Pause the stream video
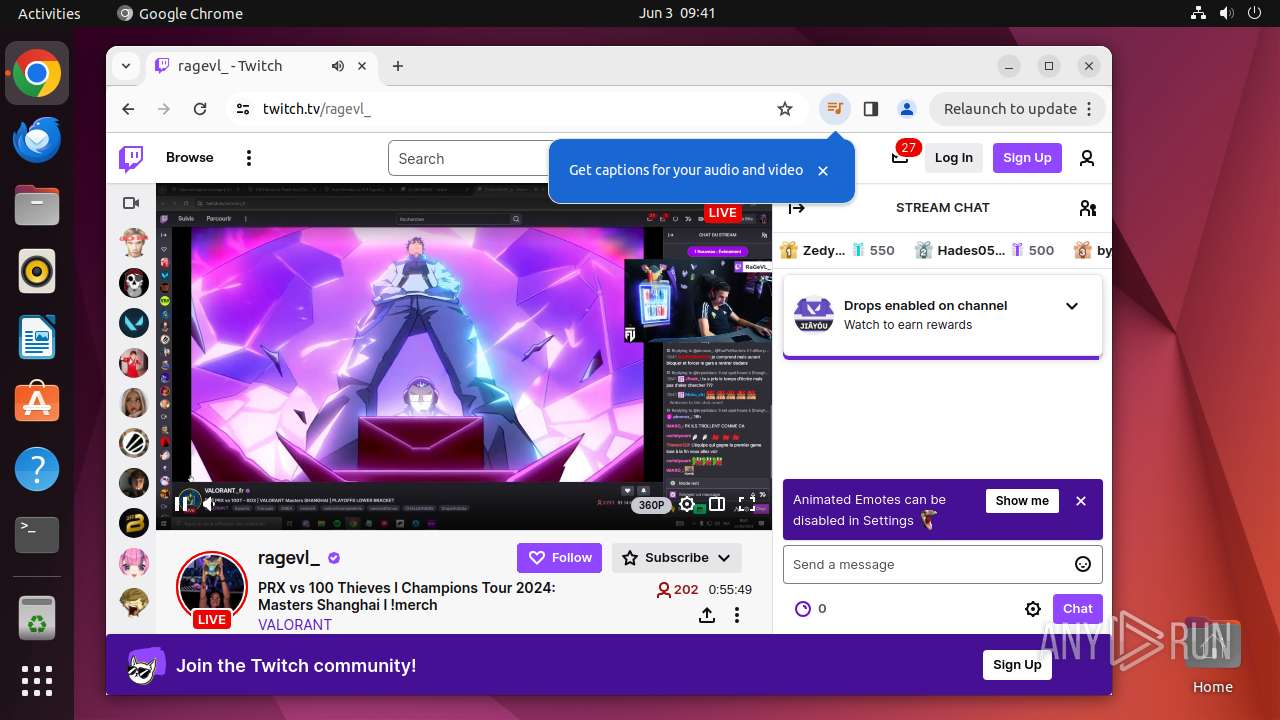Screen dimensions: 1280x720 point(182,504)
